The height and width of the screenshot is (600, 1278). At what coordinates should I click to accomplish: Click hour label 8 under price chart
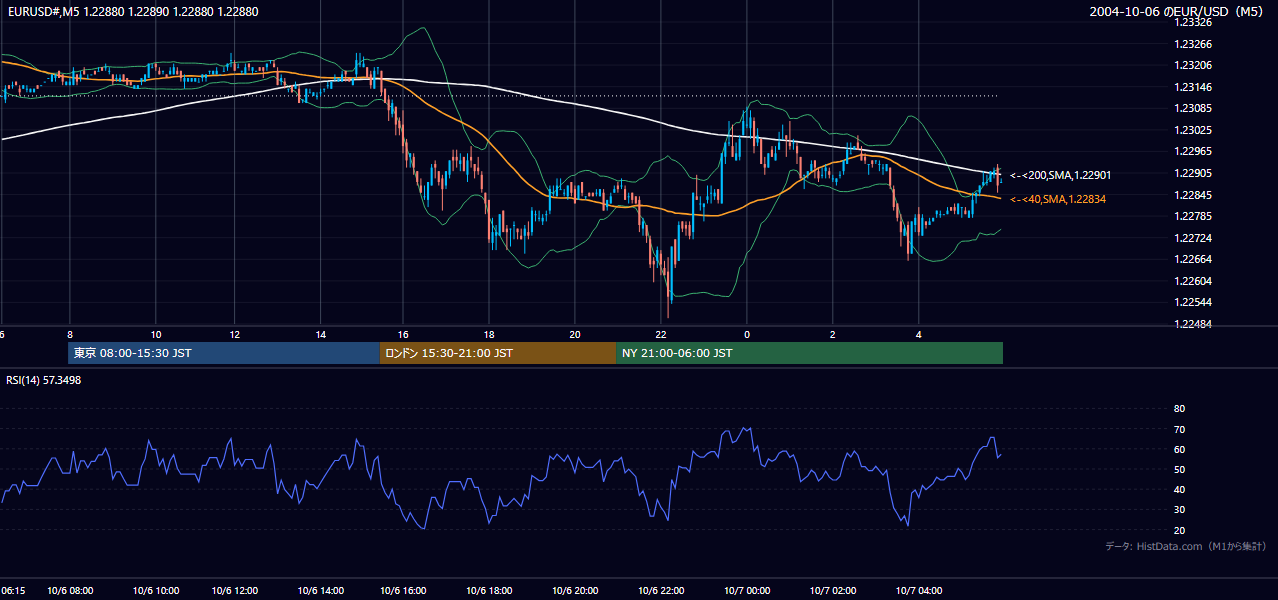69,334
